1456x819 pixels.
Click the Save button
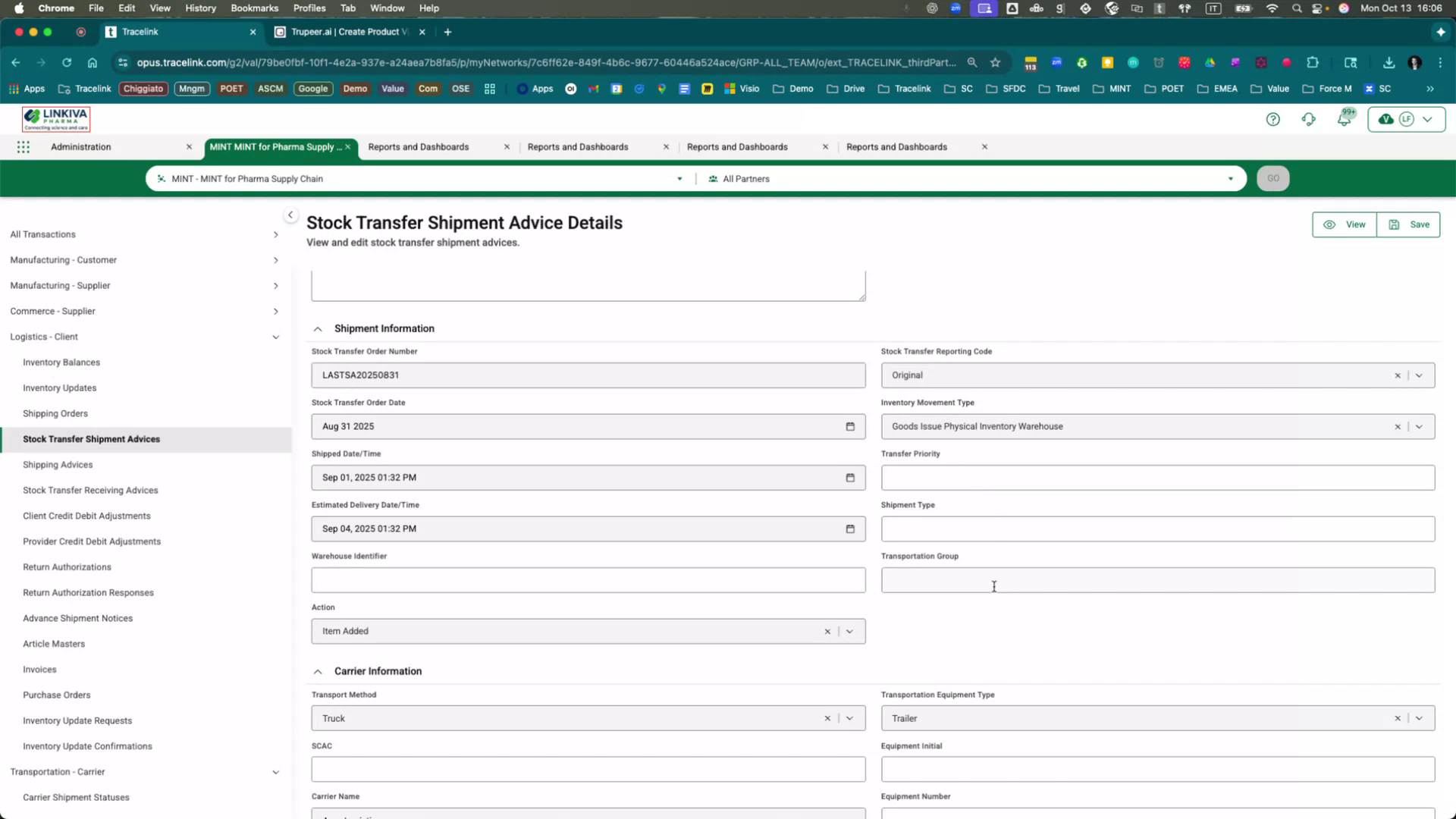pyautogui.click(x=1407, y=224)
